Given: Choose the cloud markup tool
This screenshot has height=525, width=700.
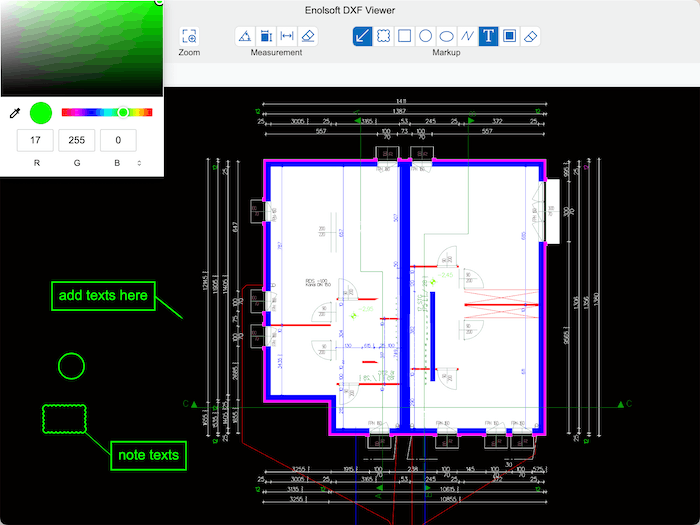Looking at the screenshot, I should pyautogui.click(x=384, y=36).
